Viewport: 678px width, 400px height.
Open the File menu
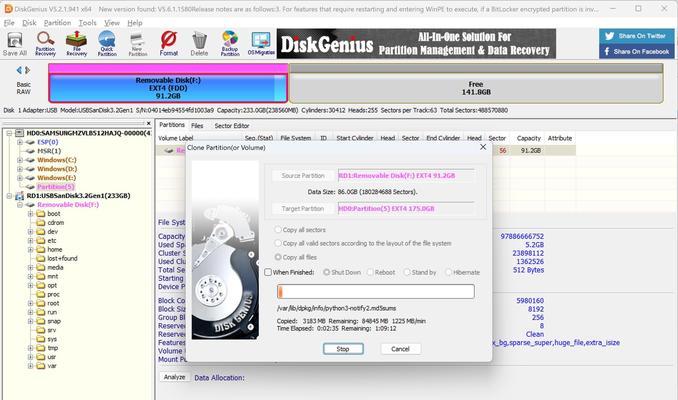(9, 23)
